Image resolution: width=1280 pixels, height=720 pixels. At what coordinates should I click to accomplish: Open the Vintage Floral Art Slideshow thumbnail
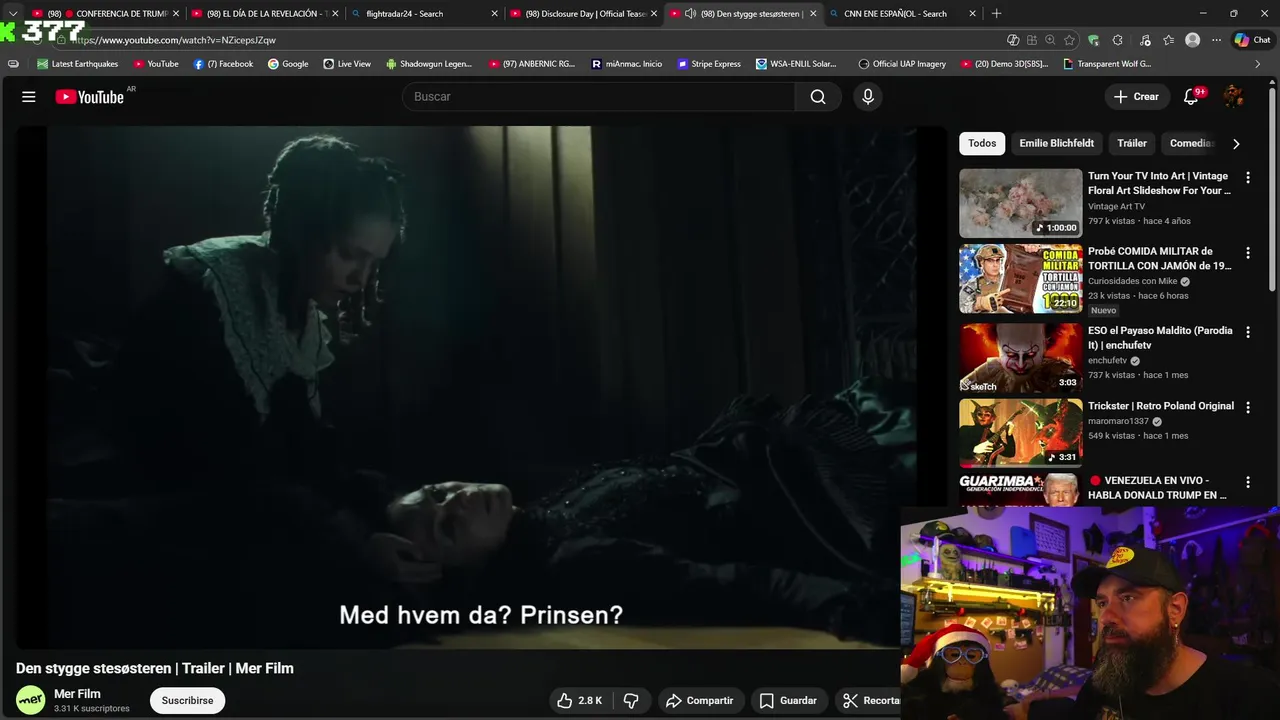tap(1020, 203)
